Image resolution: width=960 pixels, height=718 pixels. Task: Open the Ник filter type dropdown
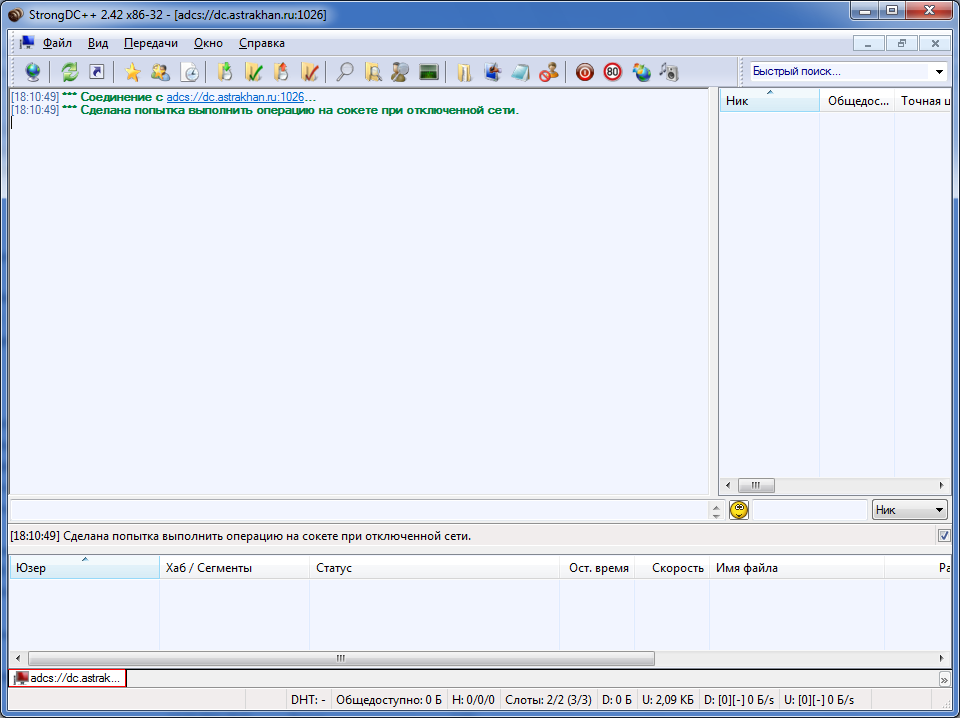tap(909, 510)
